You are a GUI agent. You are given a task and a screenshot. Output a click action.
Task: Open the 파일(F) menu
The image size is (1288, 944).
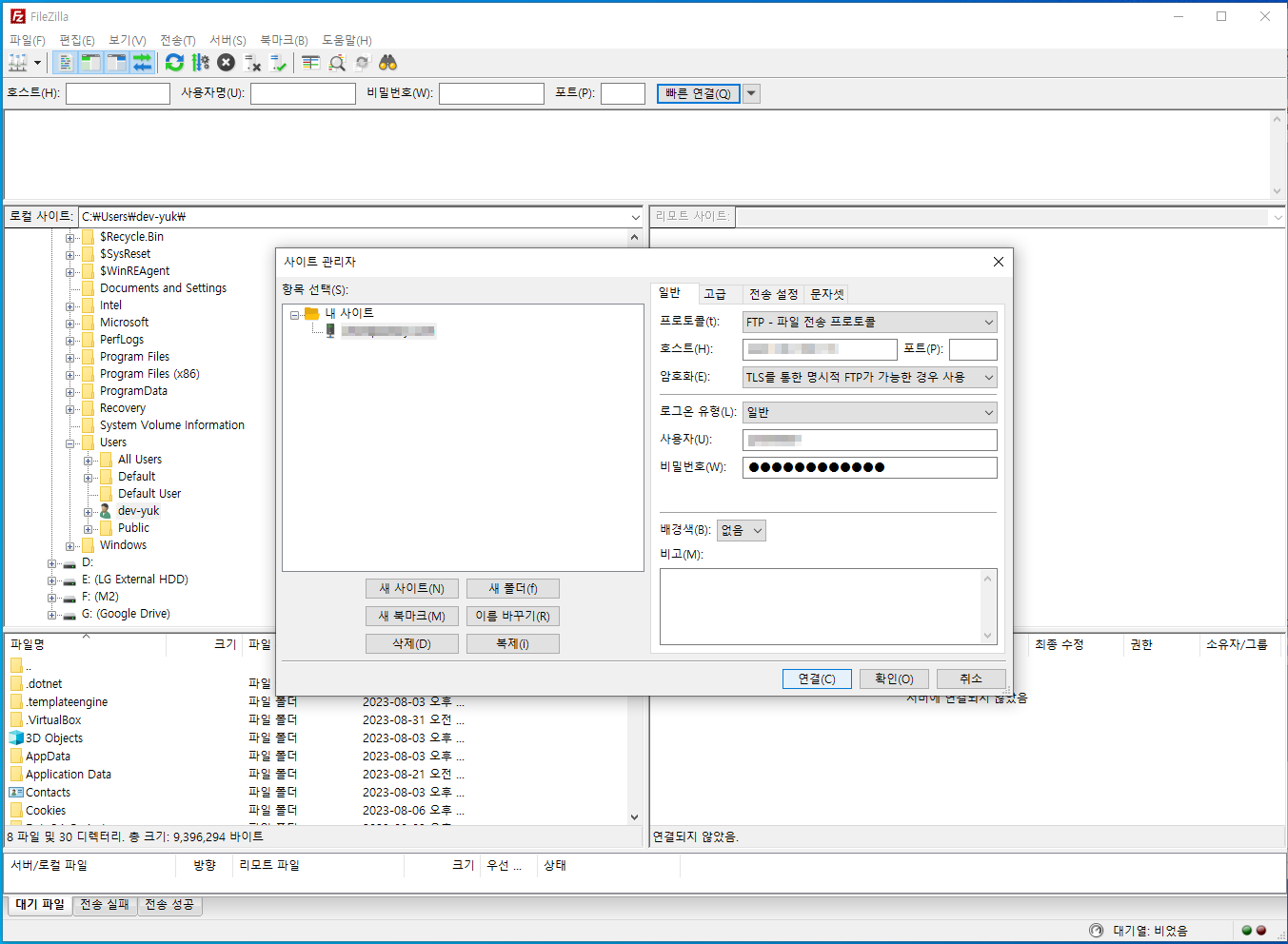click(28, 40)
